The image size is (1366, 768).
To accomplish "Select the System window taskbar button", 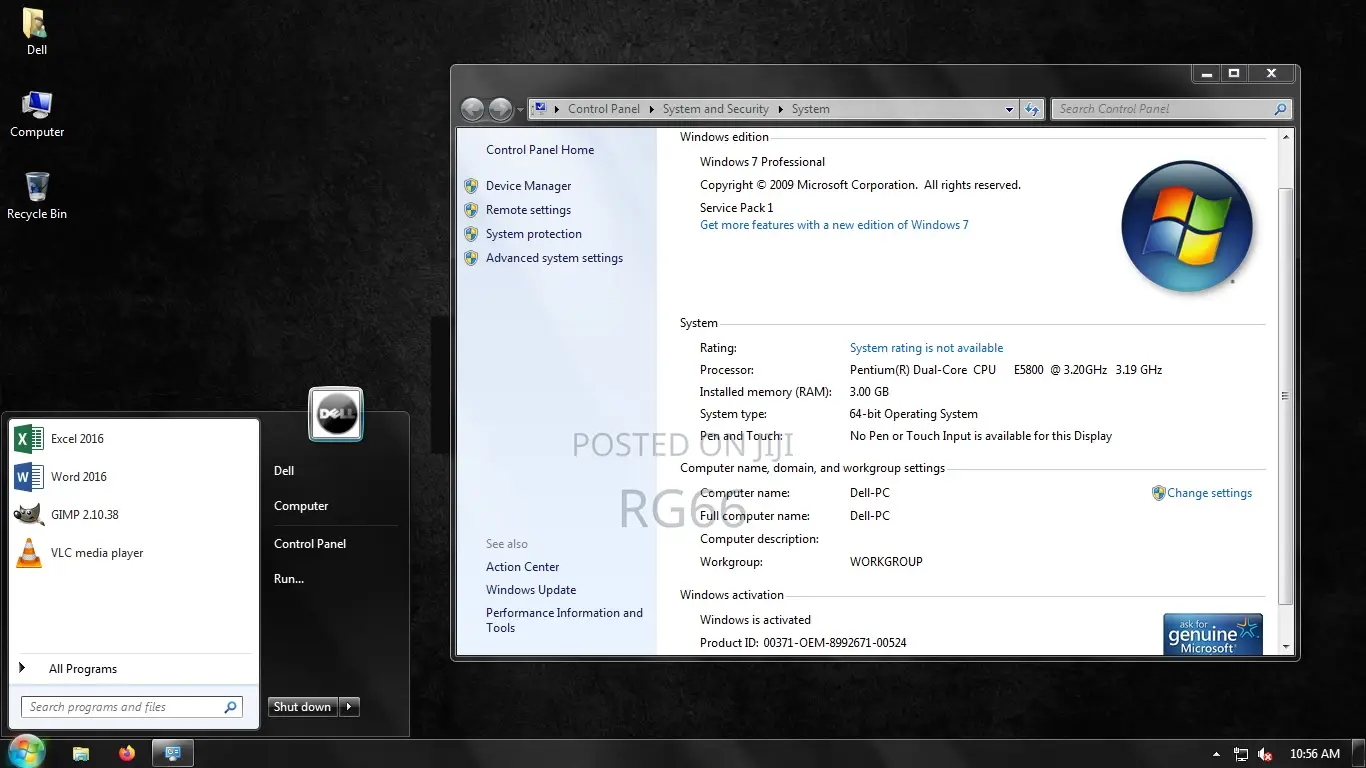I will (x=172, y=753).
